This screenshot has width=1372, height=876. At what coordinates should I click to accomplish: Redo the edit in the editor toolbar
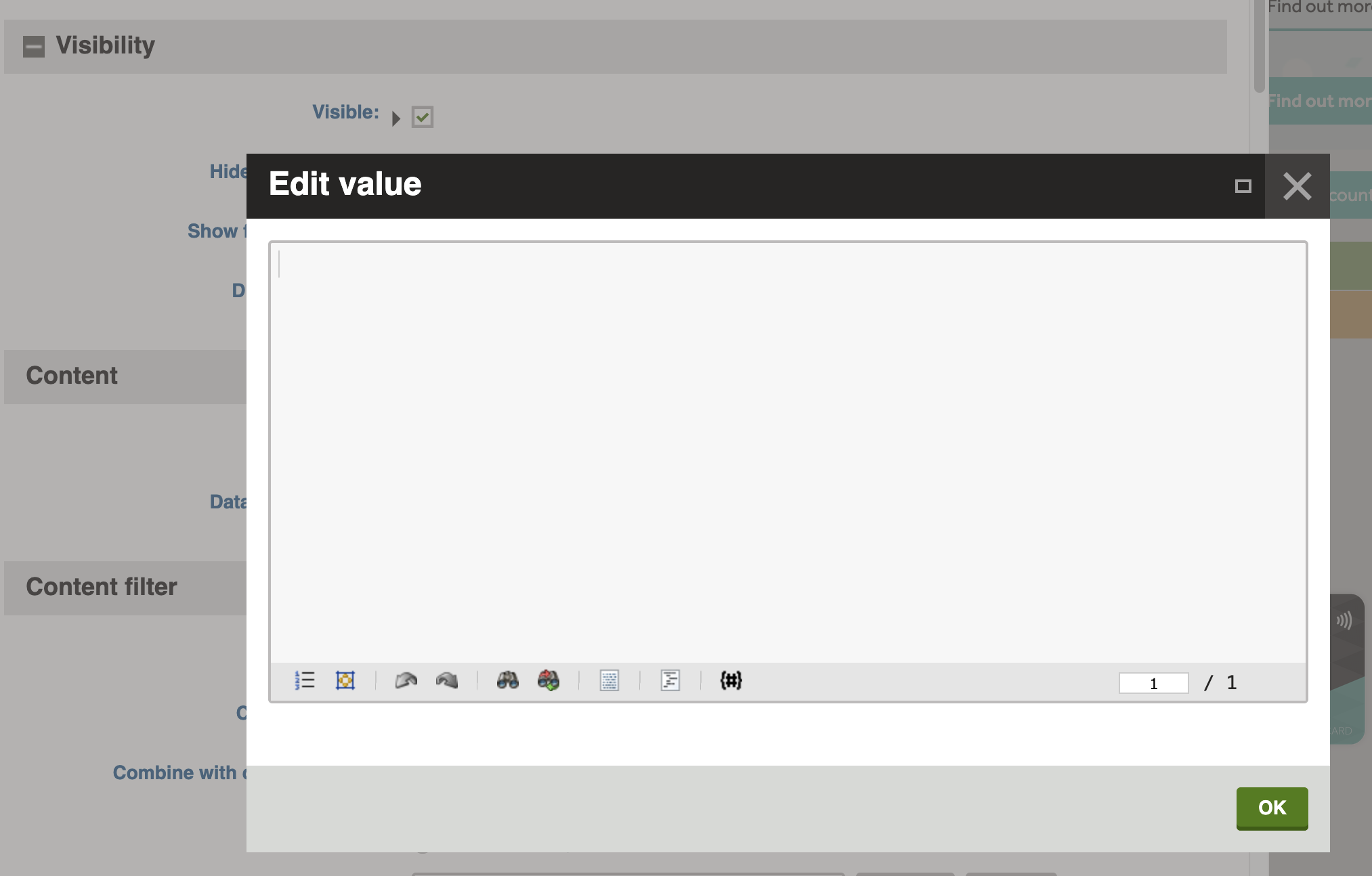pyautogui.click(x=447, y=680)
